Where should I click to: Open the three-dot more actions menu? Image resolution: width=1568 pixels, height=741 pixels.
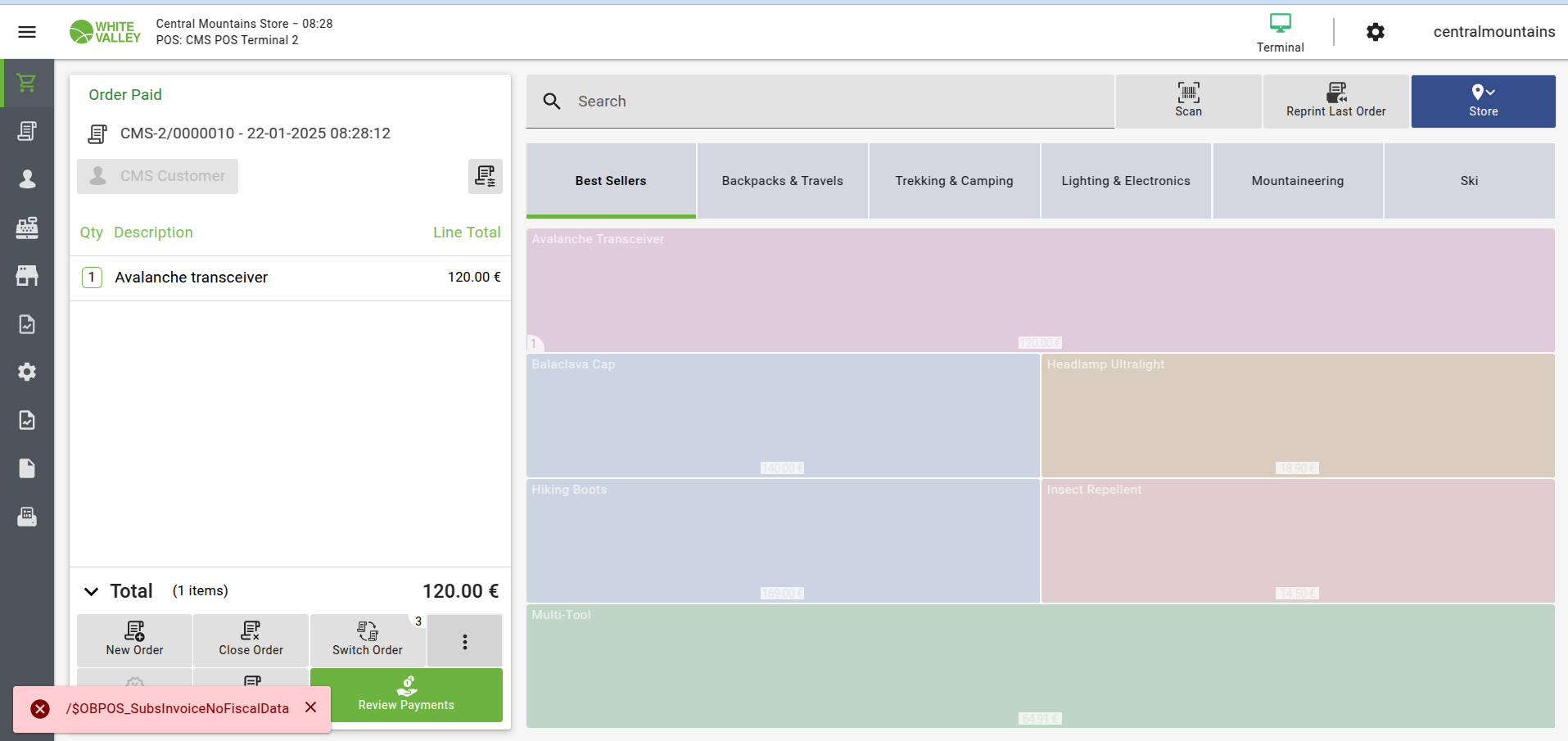(464, 641)
